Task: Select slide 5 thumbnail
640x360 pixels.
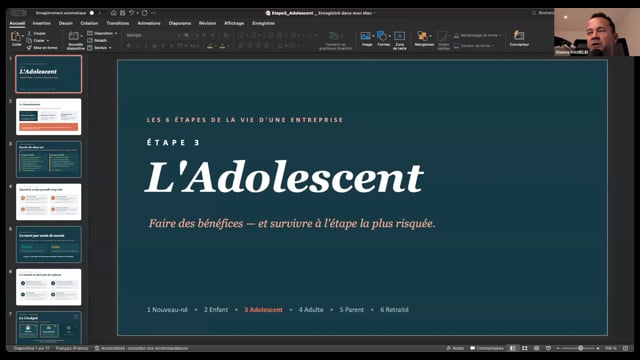Action: point(49,244)
